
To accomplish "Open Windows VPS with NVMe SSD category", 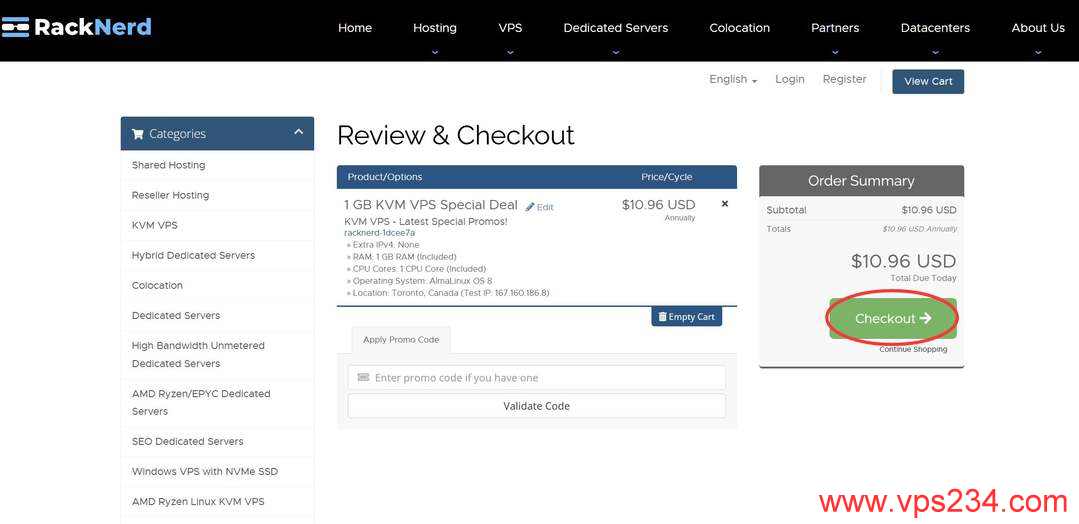I will [217, 472].
